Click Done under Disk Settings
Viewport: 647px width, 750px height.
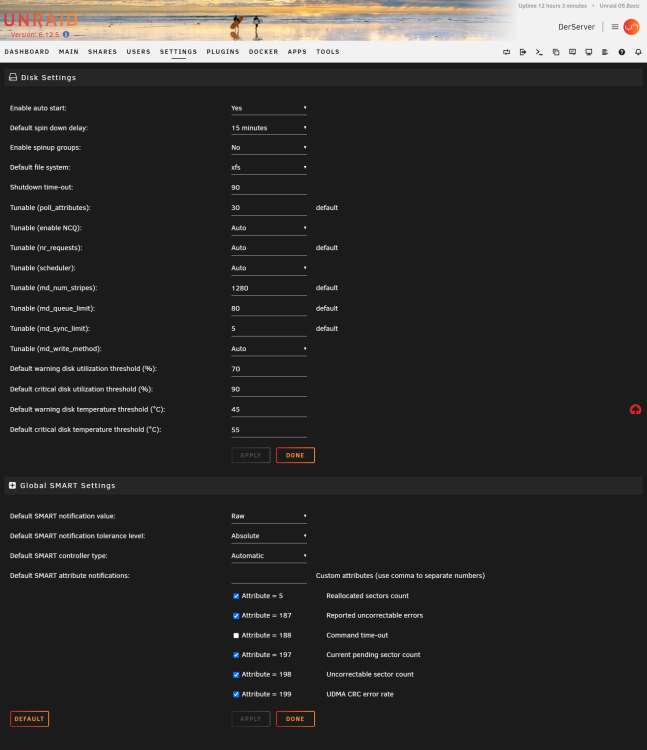[x=295, y=455]
